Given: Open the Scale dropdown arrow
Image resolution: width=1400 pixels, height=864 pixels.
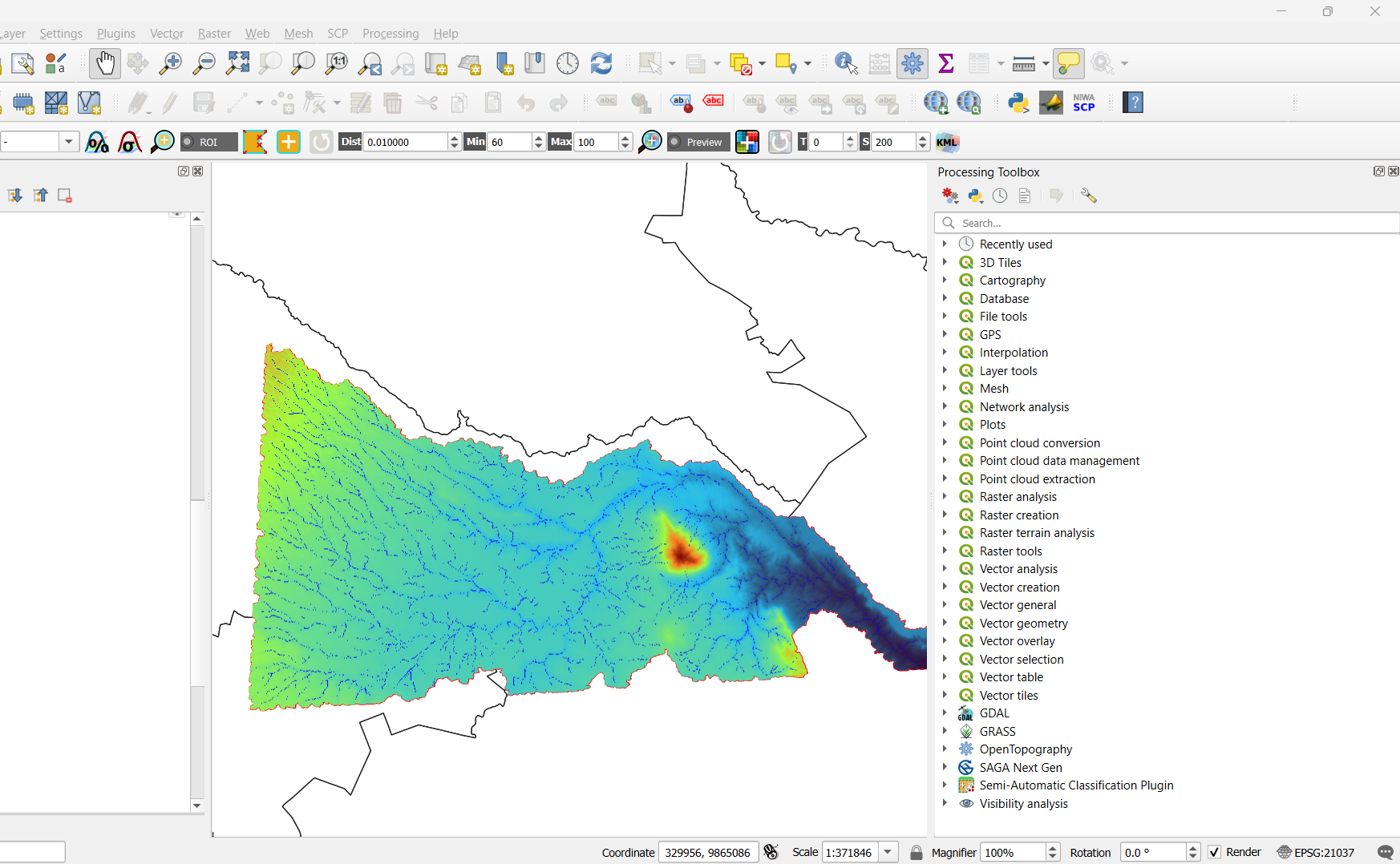Looking at the screenshot, I should pos(888,852).
